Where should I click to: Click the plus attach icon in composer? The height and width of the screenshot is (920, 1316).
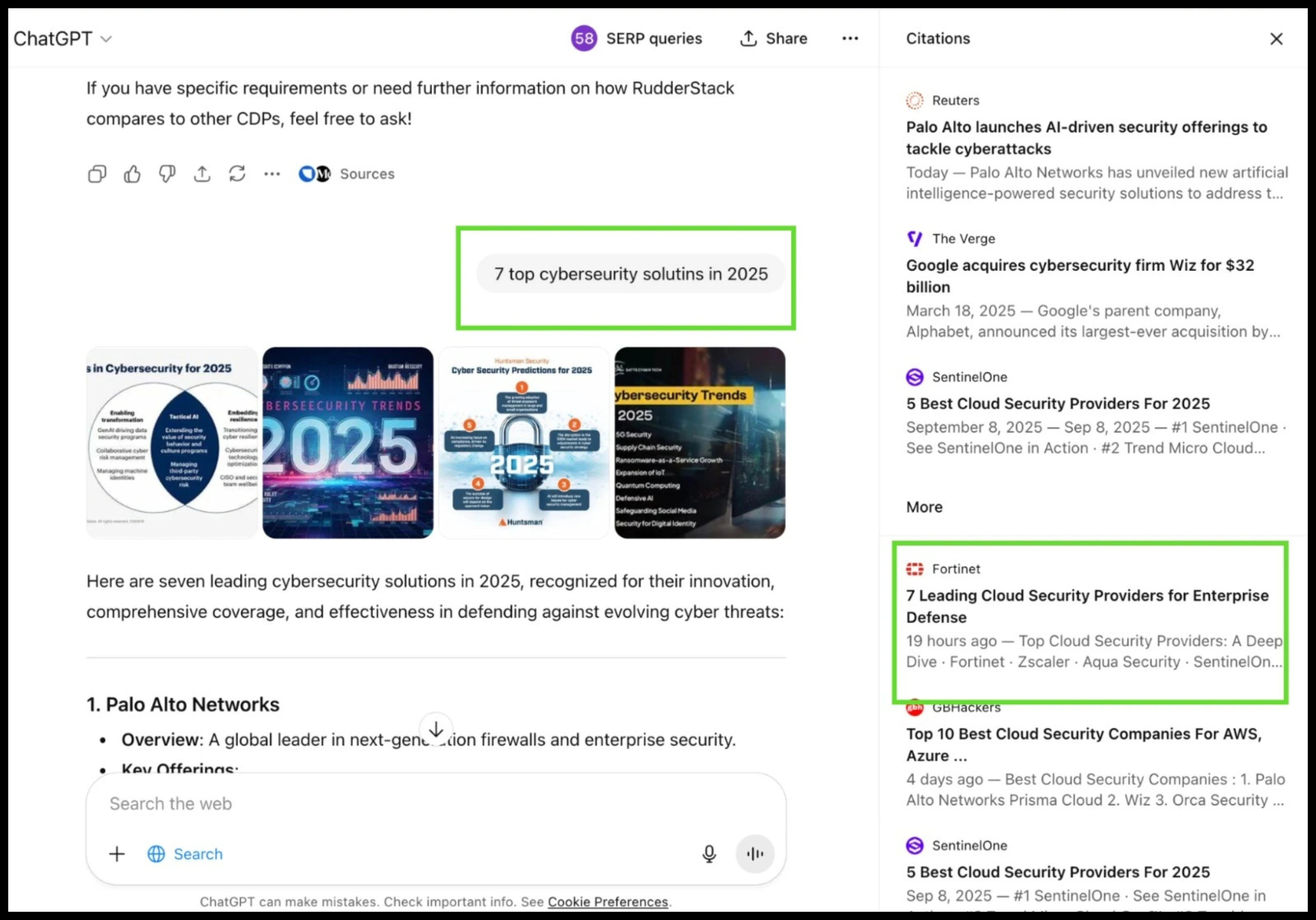click(117, 854)
